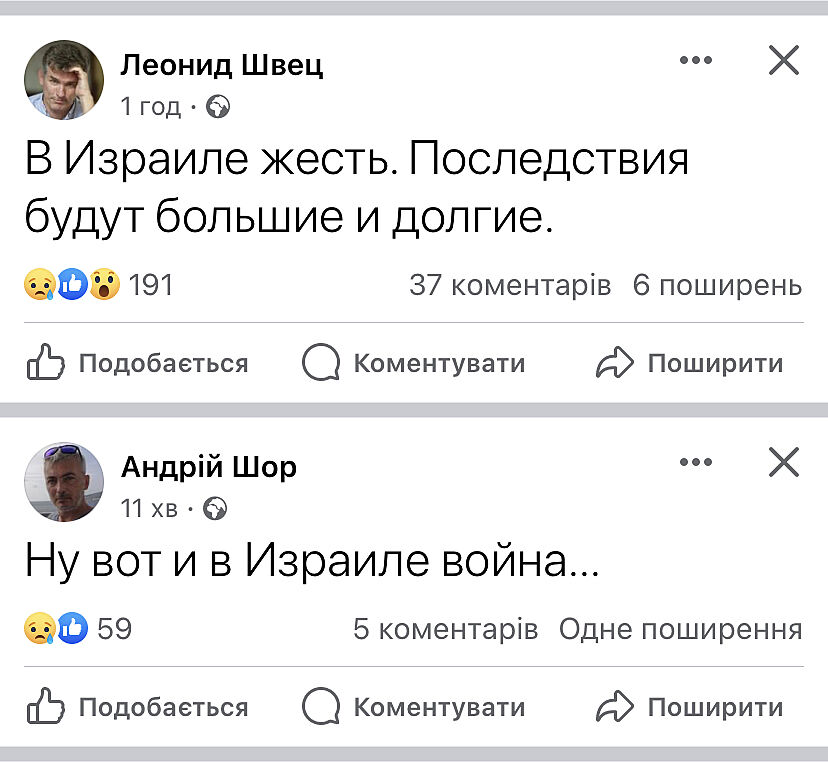Screen dimensions: 828x763
Task: Click the globe privacy icon by 11 хв
Action: coord(215,509)
